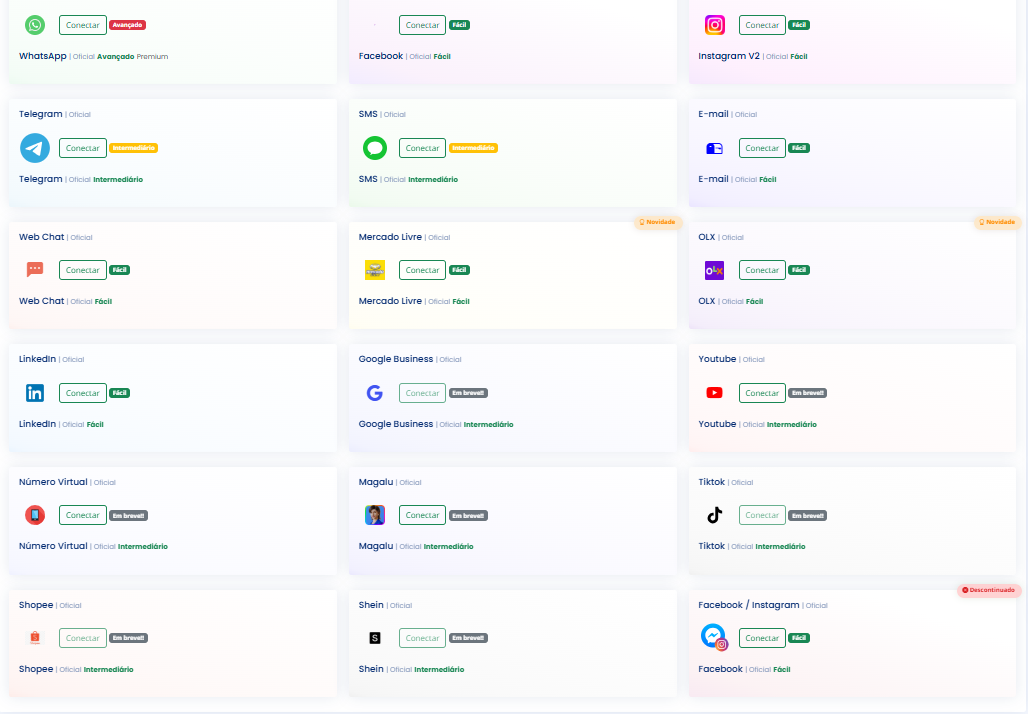Viewport: 1028px width, 714px height.
Task: Click the Novidade tag on Mercado Livre
Action: [658, 222]
